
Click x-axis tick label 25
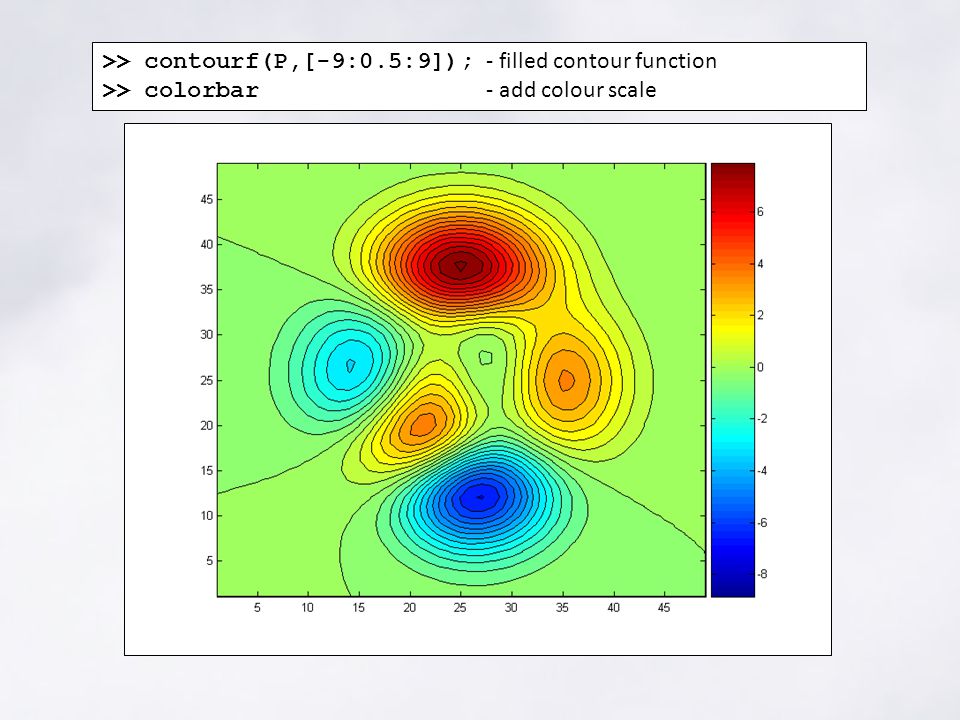pos(460,607)
